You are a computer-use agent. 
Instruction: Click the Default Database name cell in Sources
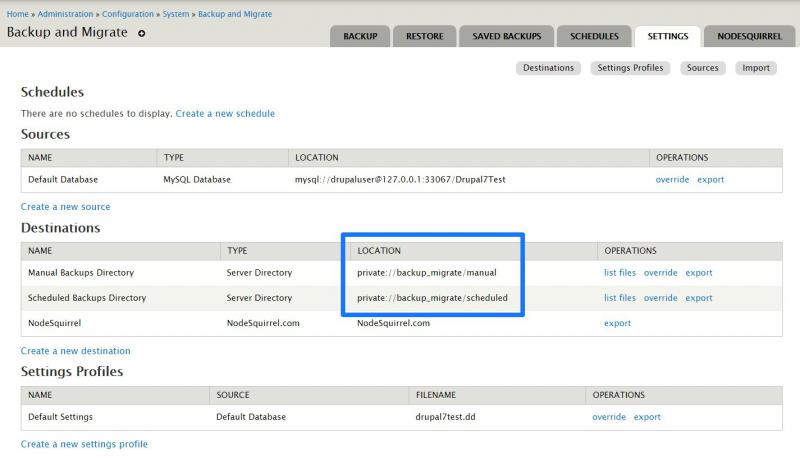(x=63, y=180)
